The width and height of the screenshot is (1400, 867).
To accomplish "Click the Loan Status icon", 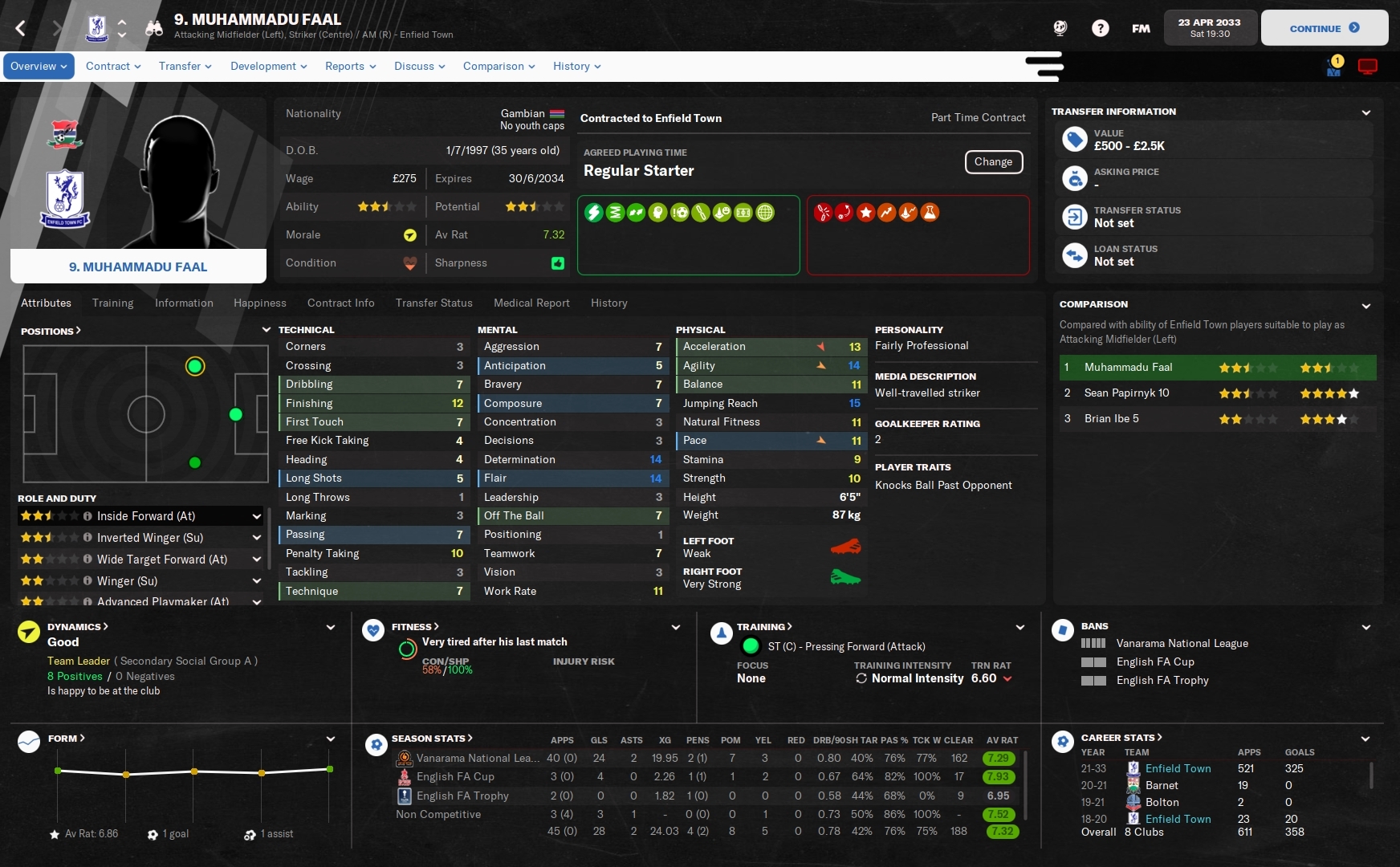I will click(1075, 255).
